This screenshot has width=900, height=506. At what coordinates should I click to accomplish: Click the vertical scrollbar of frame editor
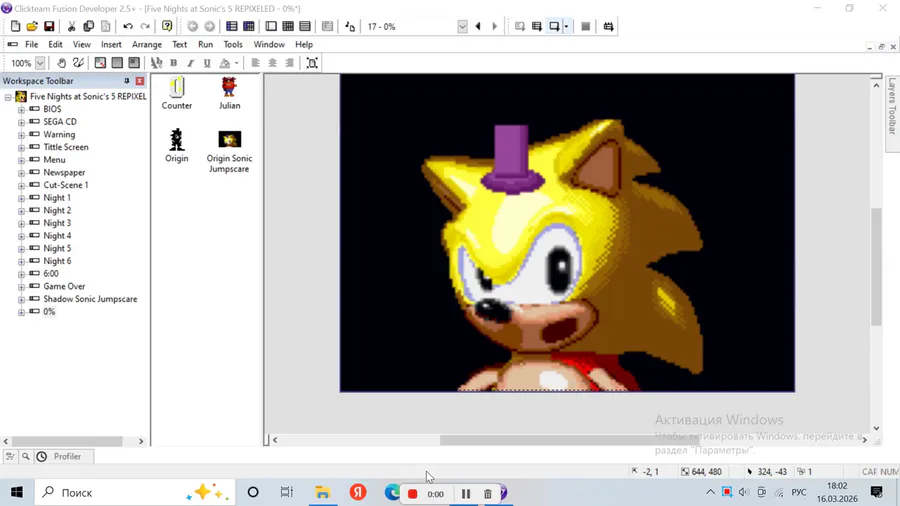876,266
